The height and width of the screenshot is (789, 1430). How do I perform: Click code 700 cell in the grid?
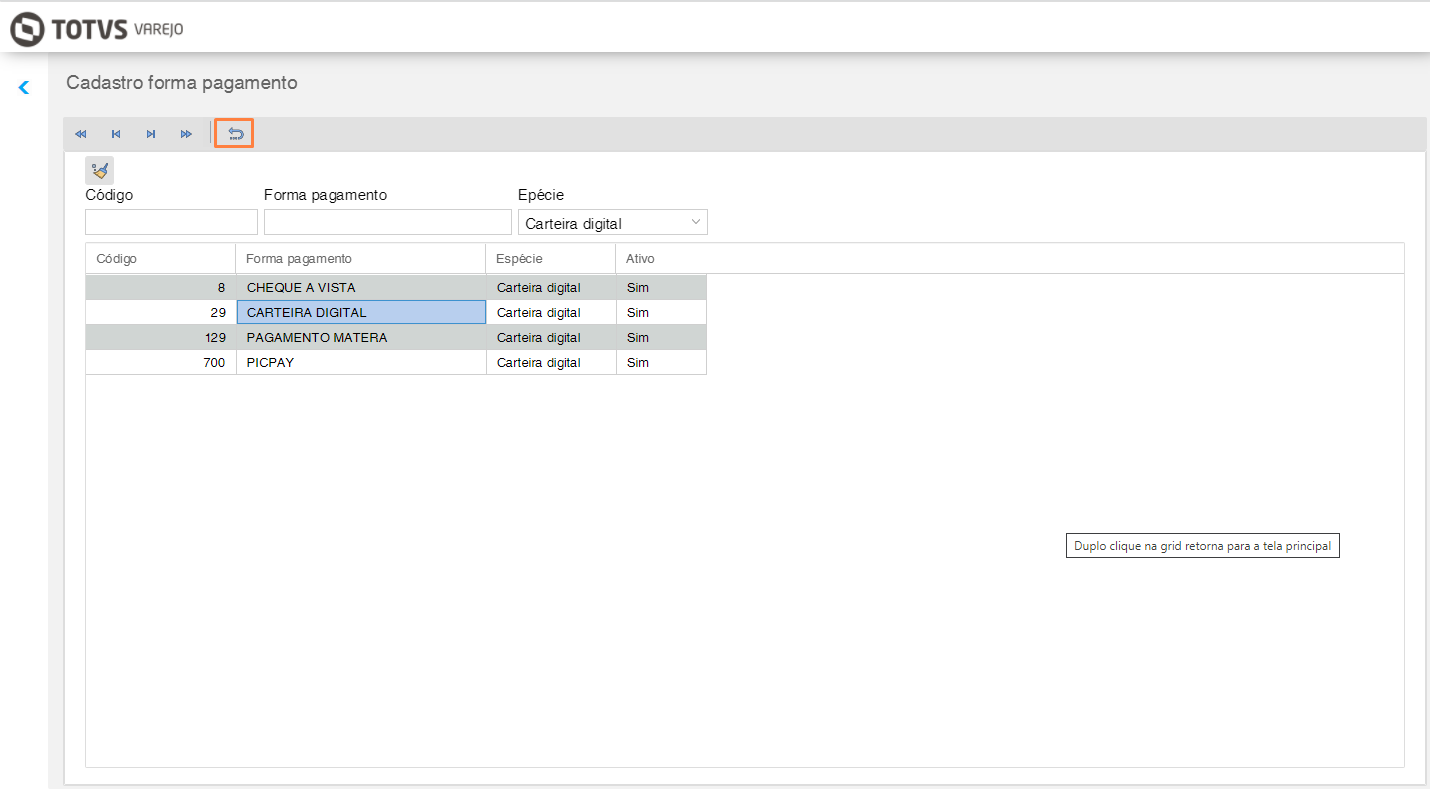tap(160, 363)
